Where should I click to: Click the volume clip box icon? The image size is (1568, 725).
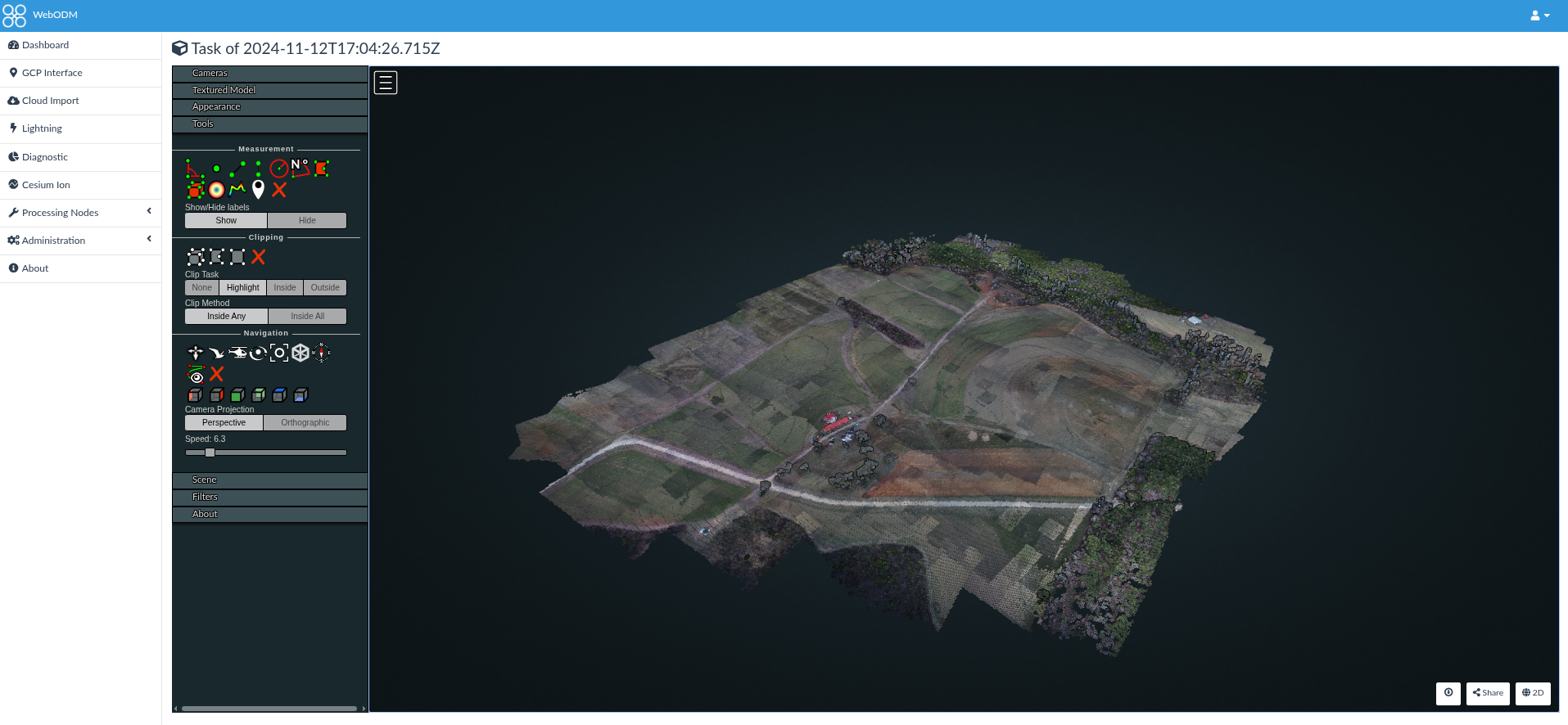pyautogui.click(x=195, y=257)
